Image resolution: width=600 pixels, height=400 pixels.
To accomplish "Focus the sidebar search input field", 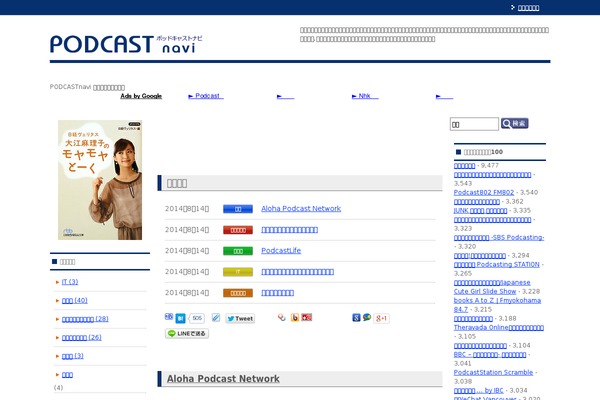I will 474,124.
